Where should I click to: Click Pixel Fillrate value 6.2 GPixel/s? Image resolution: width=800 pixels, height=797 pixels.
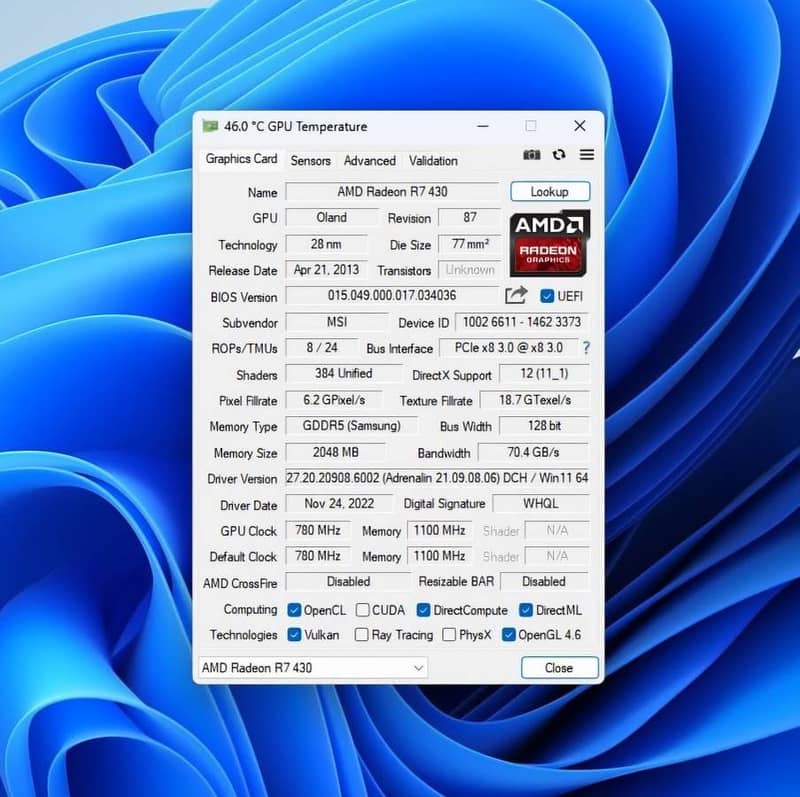[334, 400]
